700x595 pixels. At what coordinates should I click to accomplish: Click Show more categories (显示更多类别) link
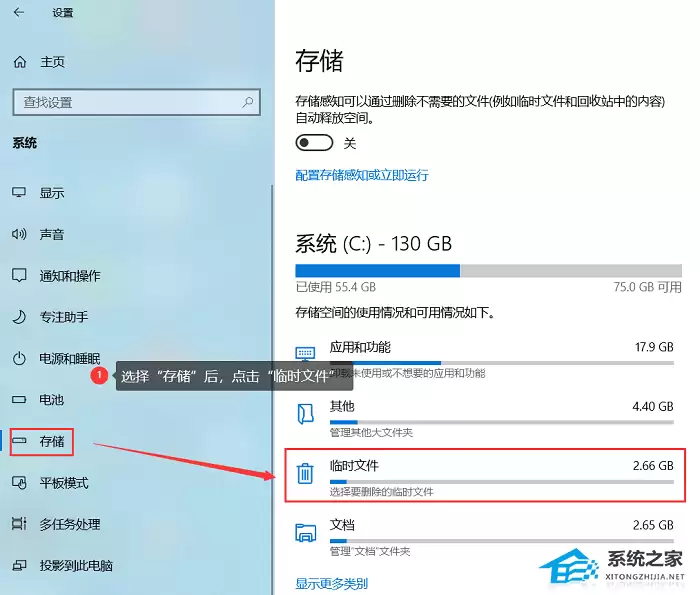pyautogui.click(x=332, y=583)
